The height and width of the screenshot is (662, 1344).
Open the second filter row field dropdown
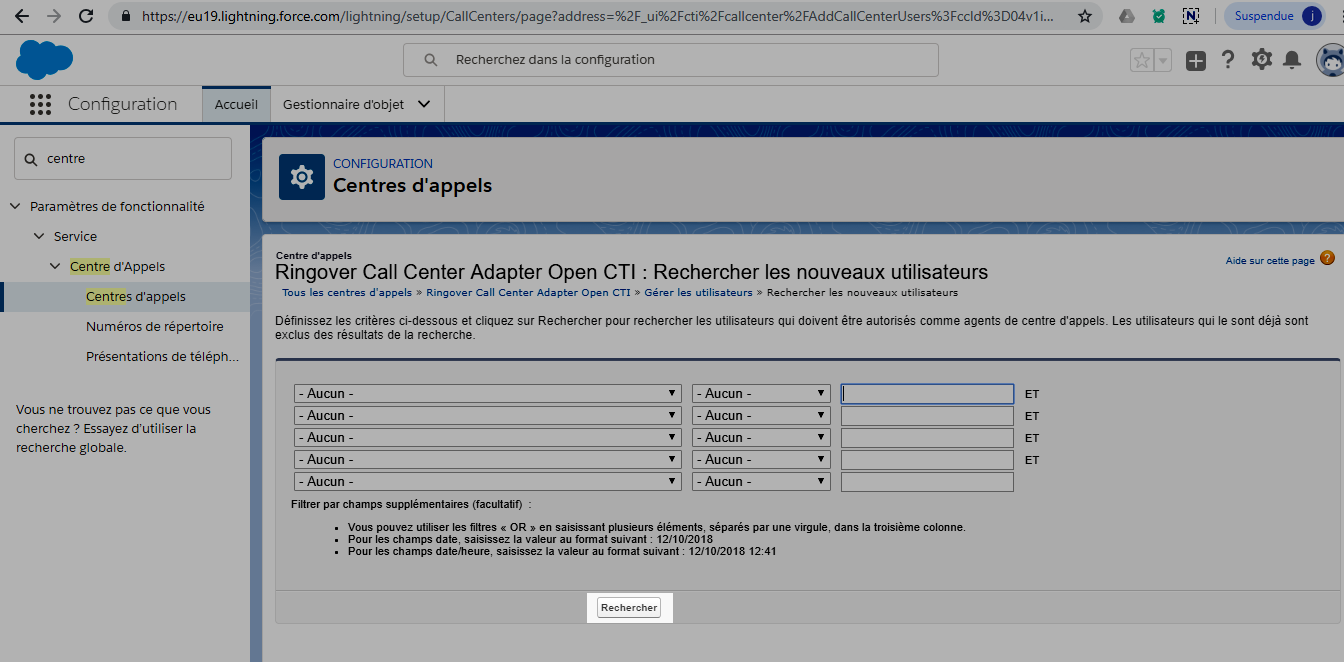pyautogui.click(x=488, y=416)
